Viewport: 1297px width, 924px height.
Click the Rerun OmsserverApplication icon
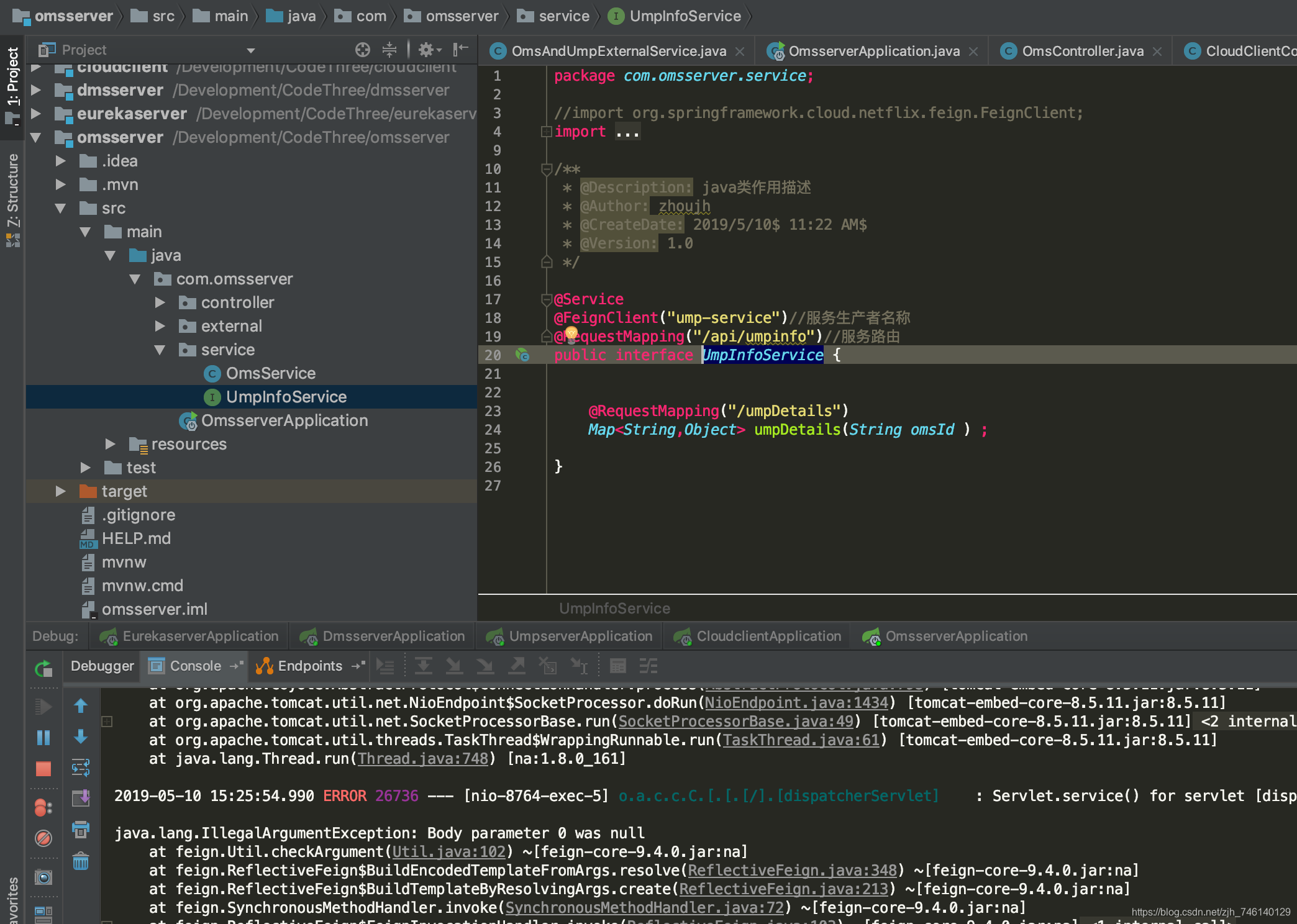click(x=43, y=669)
